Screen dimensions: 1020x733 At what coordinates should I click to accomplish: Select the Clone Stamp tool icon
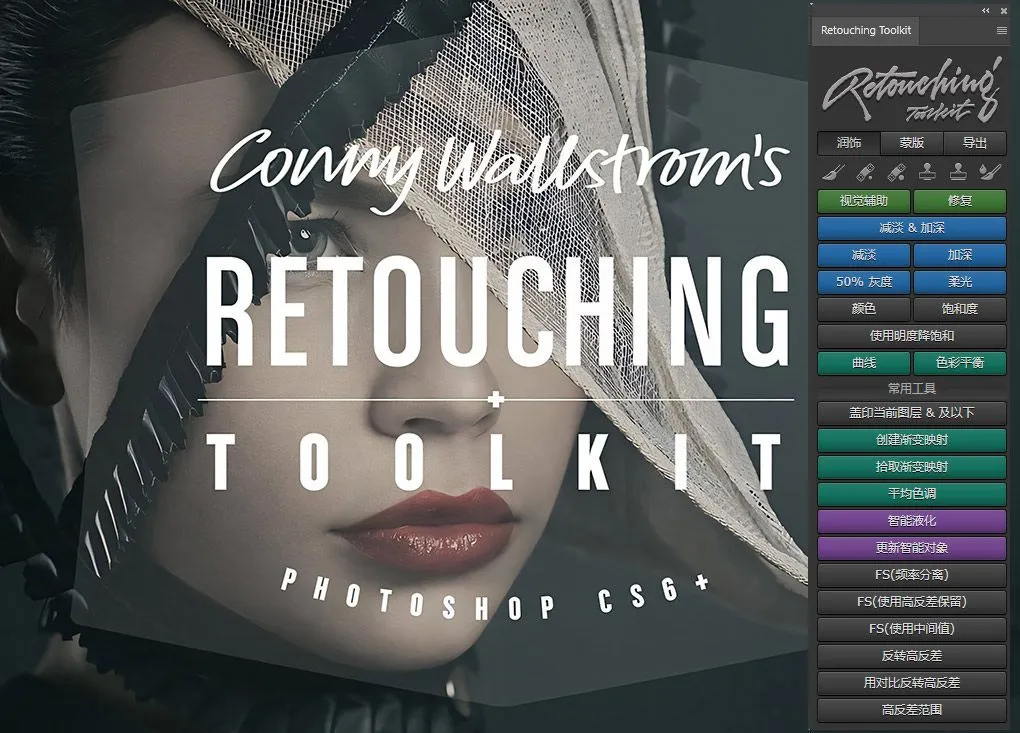click(927, 171)
